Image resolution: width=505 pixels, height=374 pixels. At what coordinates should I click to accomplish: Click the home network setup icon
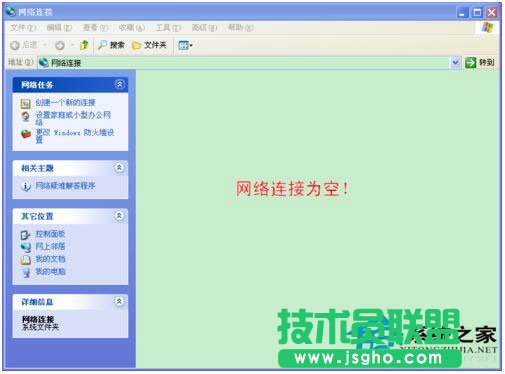(26, 117)
